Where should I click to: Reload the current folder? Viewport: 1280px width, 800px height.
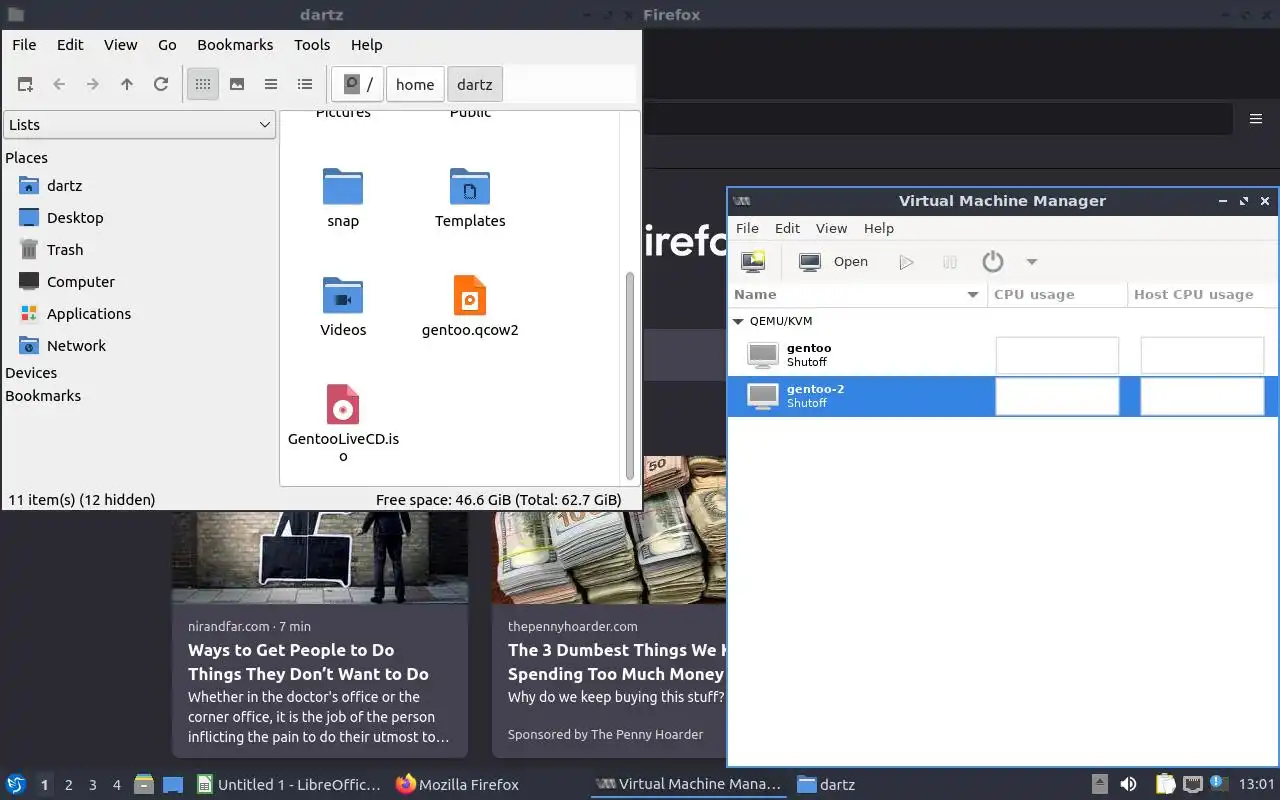point(161,84)
